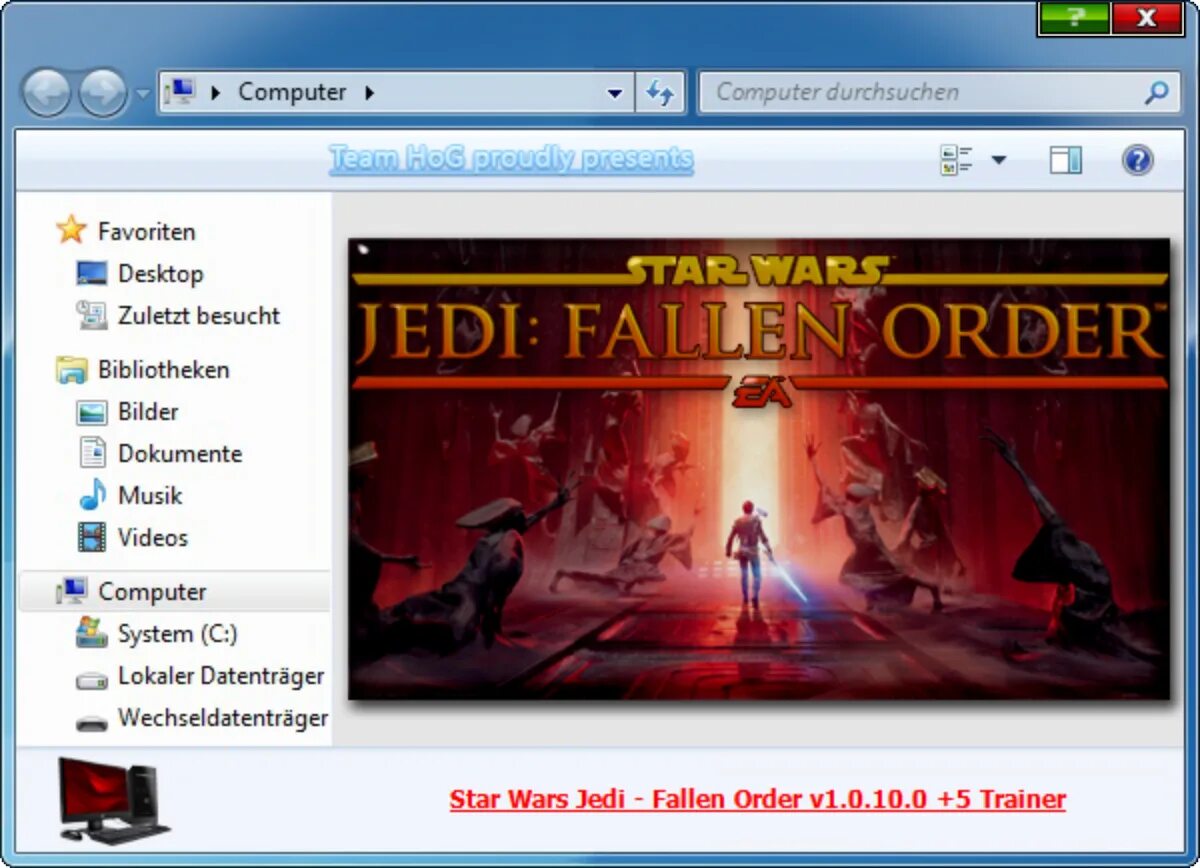This screenshot has width=1200, height=868.
Task: Select Bibliotheken in the navigation pane
Action: pyautogui.click(x=163, y=369)
